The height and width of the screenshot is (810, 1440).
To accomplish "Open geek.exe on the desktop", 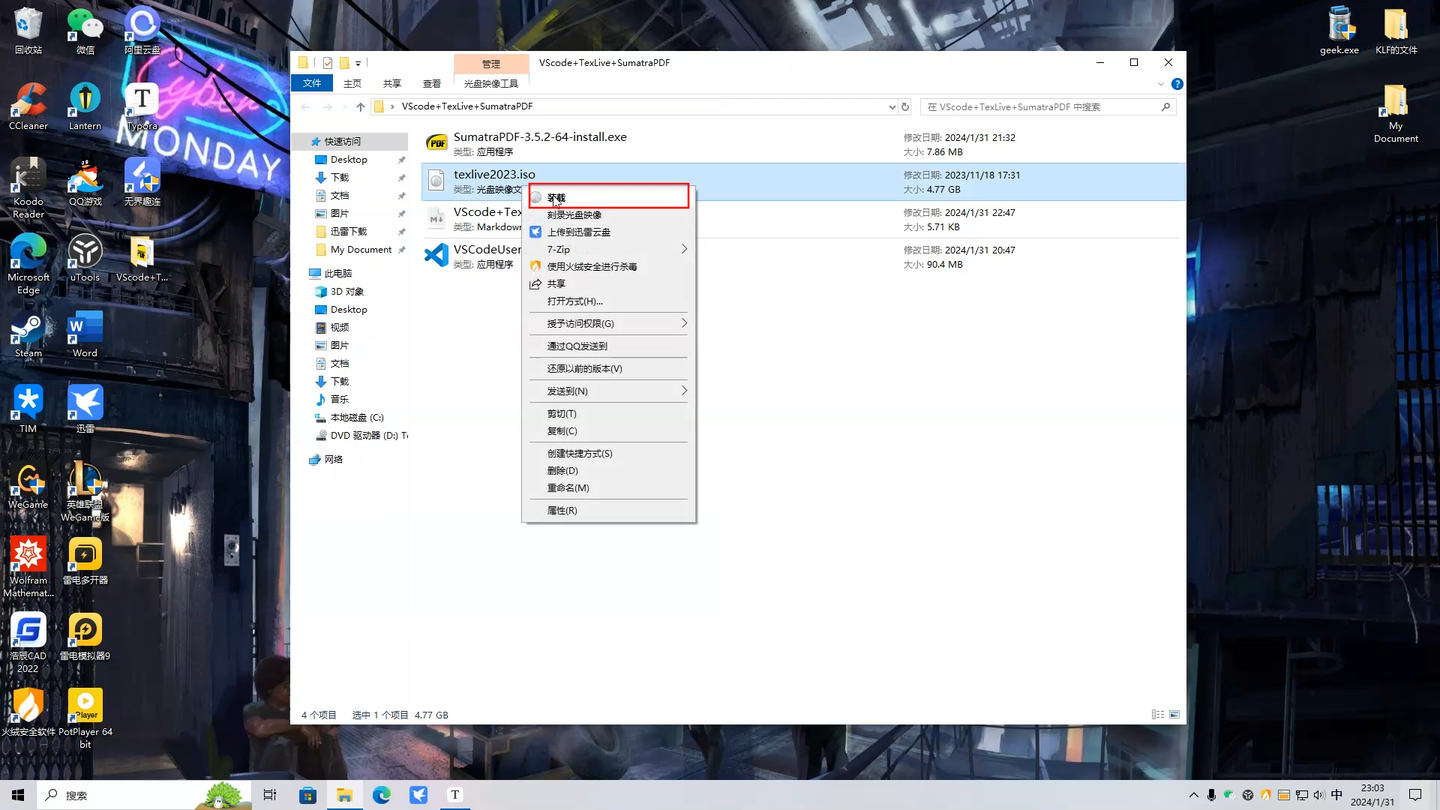I will [1339, 30].
